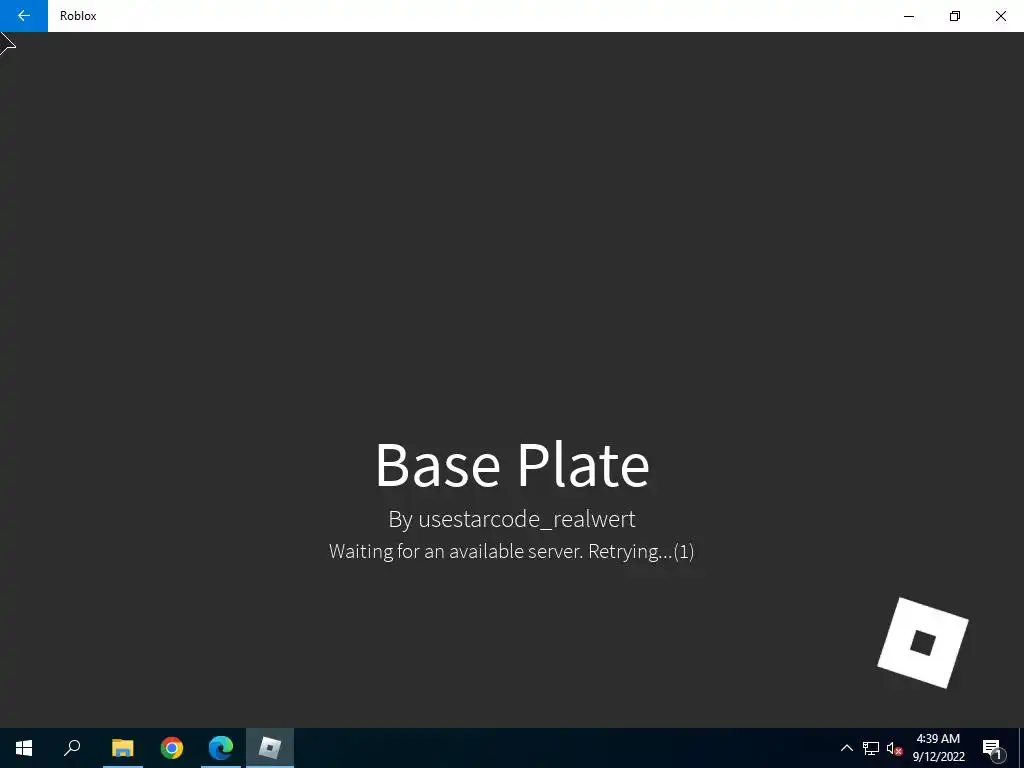This screenshot has width=1024, height=768.
Task: Open the clock showing 4:39 AM
Action: pyautogui.click(x=938, y=748)
